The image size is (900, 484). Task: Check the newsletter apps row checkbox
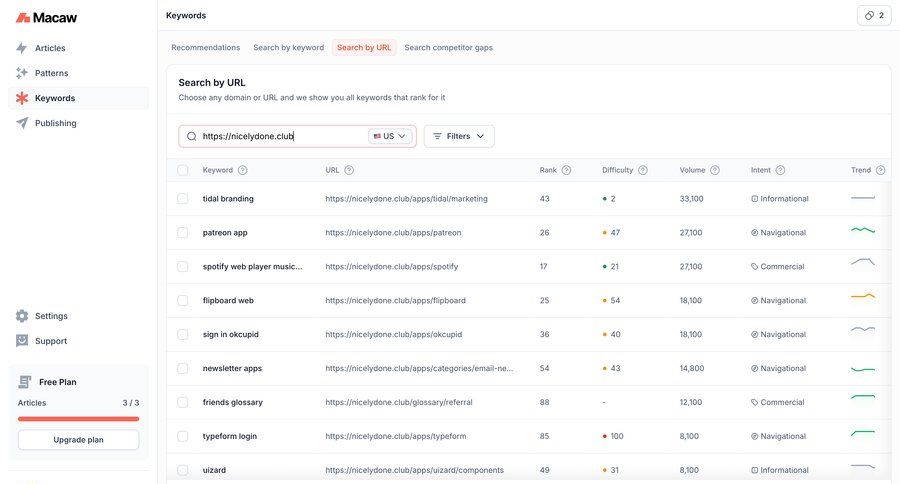click(x=183, y=368)
